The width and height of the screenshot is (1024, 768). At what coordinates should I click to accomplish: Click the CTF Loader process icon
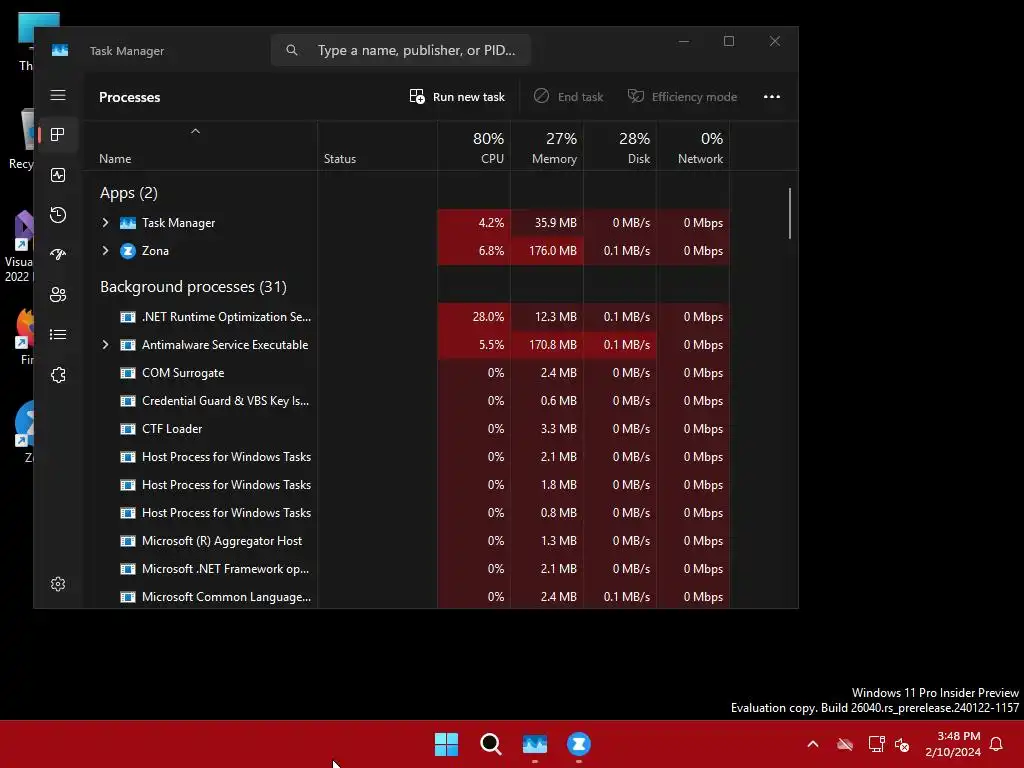pos(128,429)
